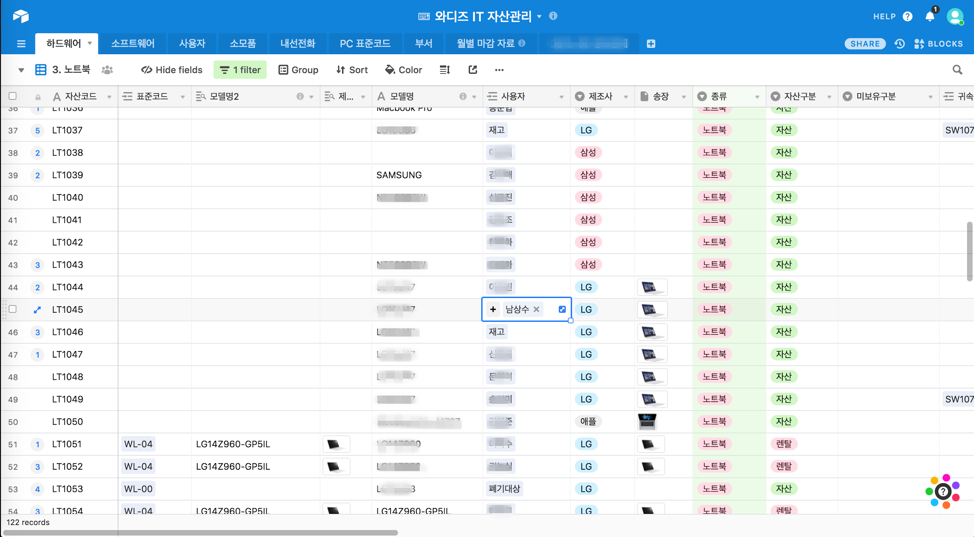Open the Airtable home logo
The height and width of the screenshot is (537, 974).
(21, 16)
